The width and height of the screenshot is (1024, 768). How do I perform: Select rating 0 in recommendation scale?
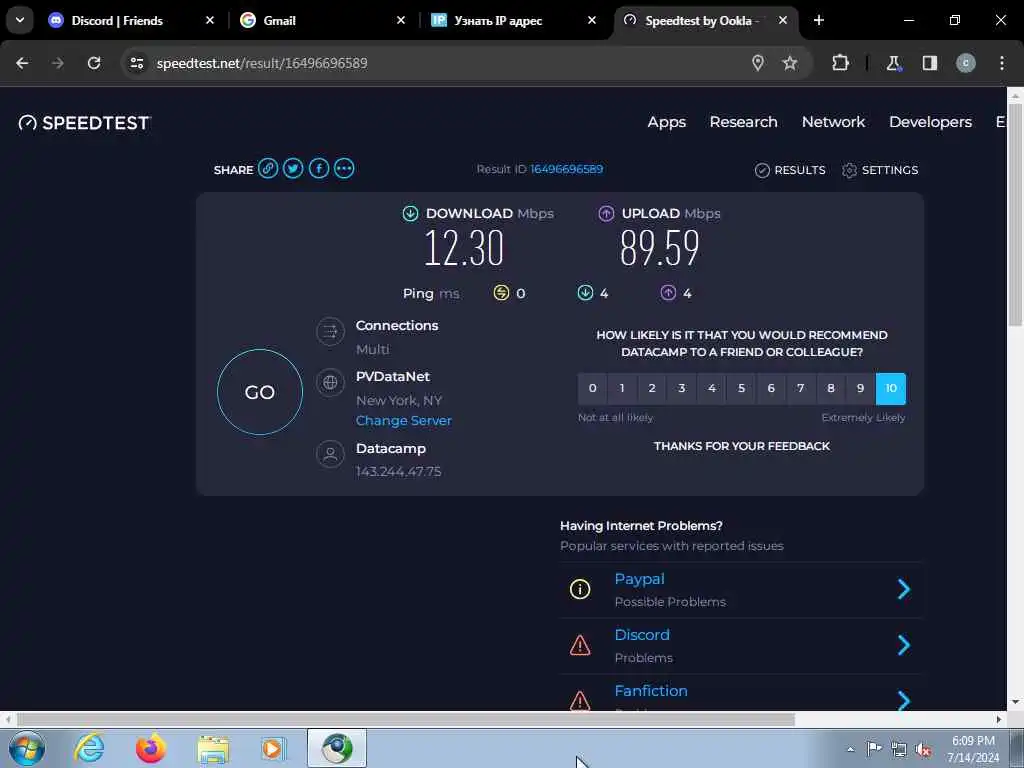[x=592, y=389]
